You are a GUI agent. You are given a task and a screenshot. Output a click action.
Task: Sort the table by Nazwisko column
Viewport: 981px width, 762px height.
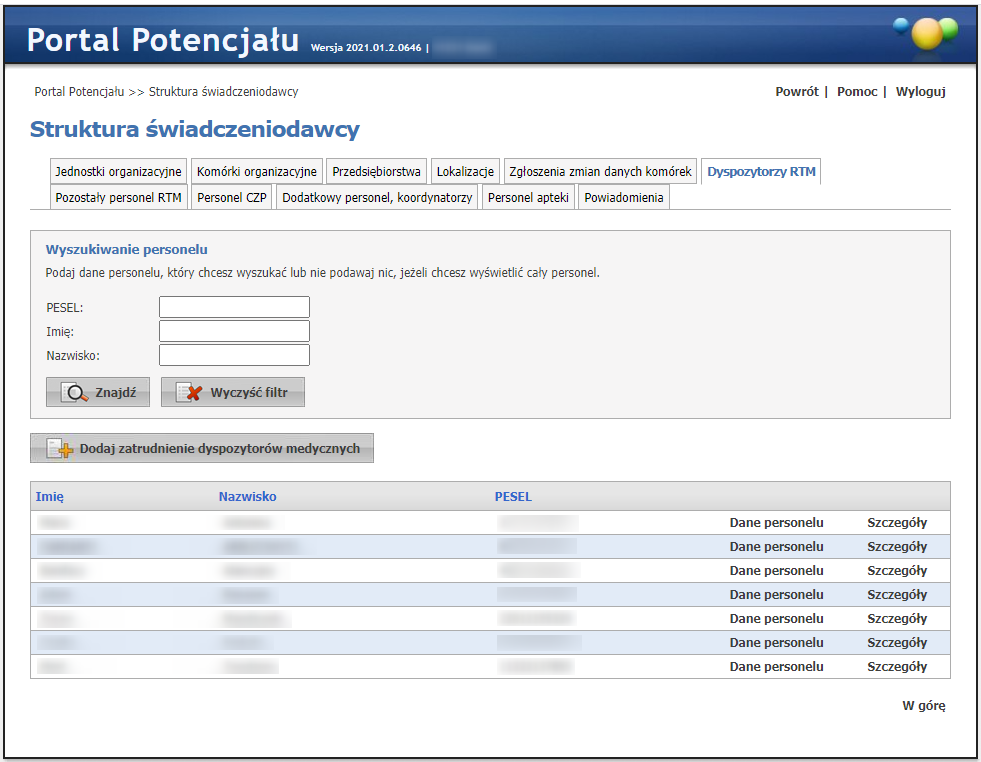247,496
